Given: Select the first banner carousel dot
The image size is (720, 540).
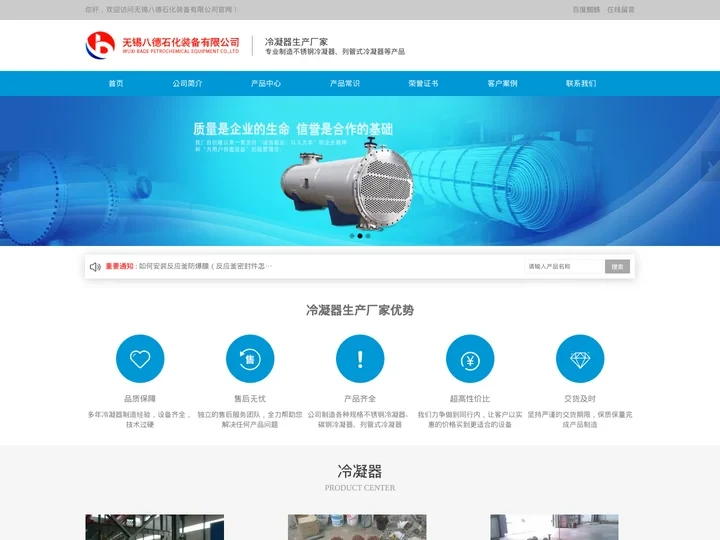Looking at the screenshot, I should [352, 236].
